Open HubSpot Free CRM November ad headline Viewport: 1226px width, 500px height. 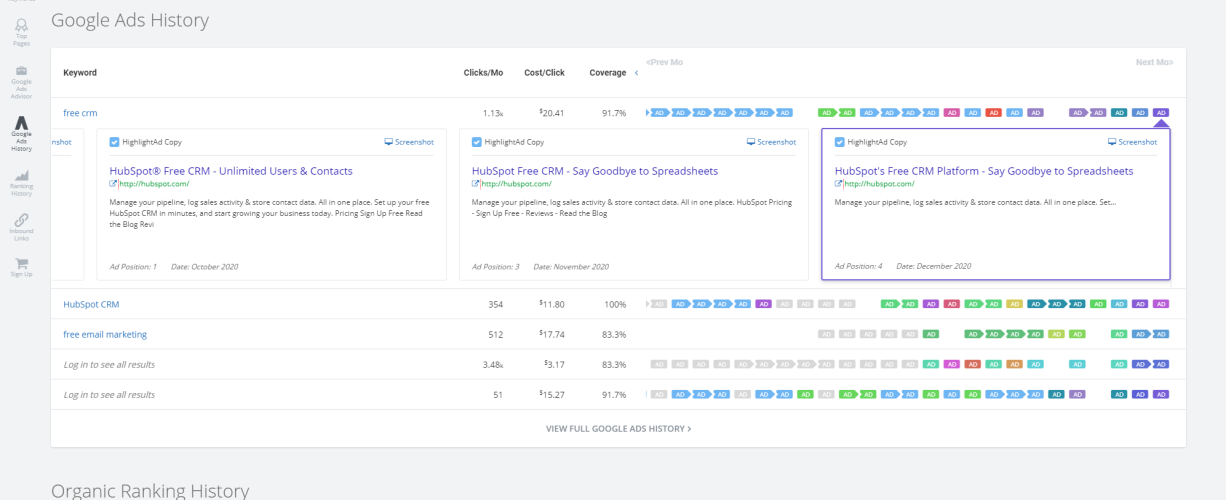tap(595, 171)
